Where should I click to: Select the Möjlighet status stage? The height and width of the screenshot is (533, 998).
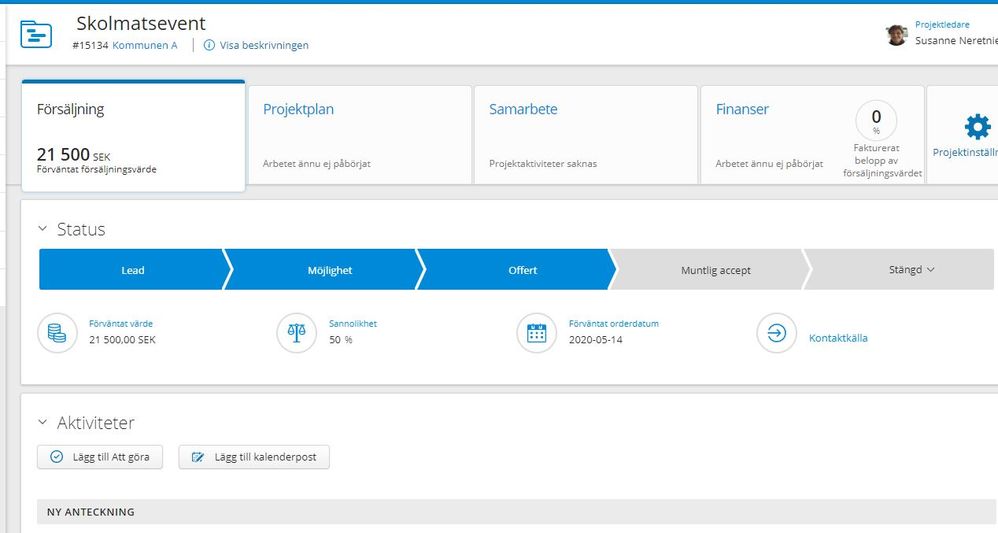point(330,270)
